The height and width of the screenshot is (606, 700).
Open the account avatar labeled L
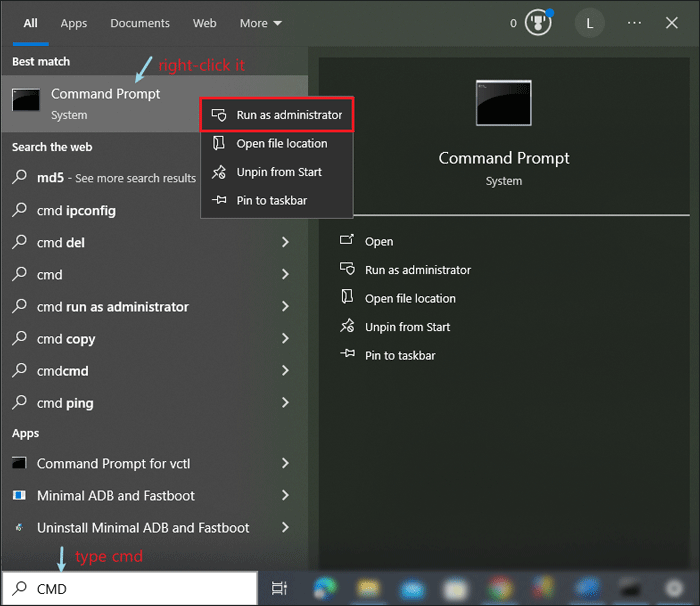(589, 23)
